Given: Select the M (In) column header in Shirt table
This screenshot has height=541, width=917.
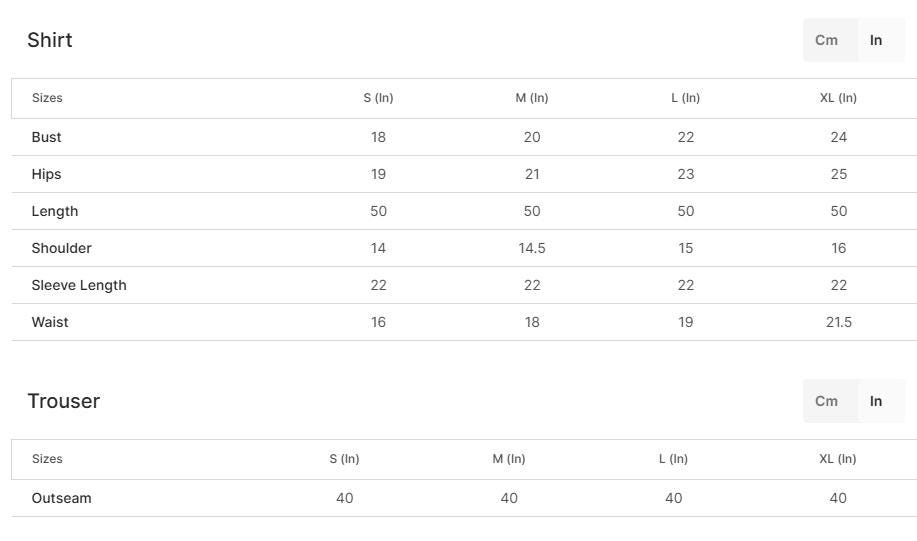Looking at the screenshot, I should (532, 98).
